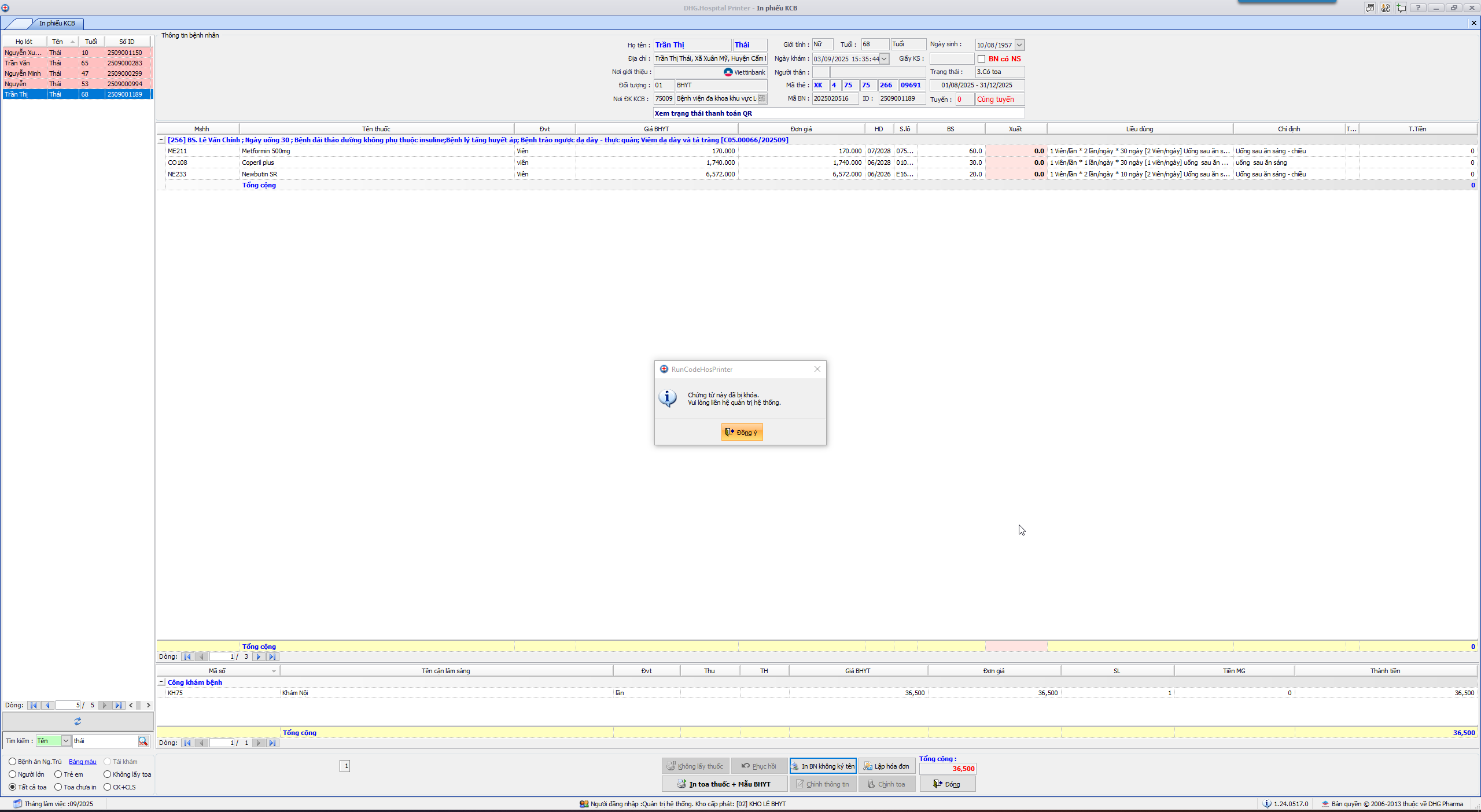This screenshot has height=812, width=1481.
Task: Jump to last row of patient list
Action: [x=118, y=705]
